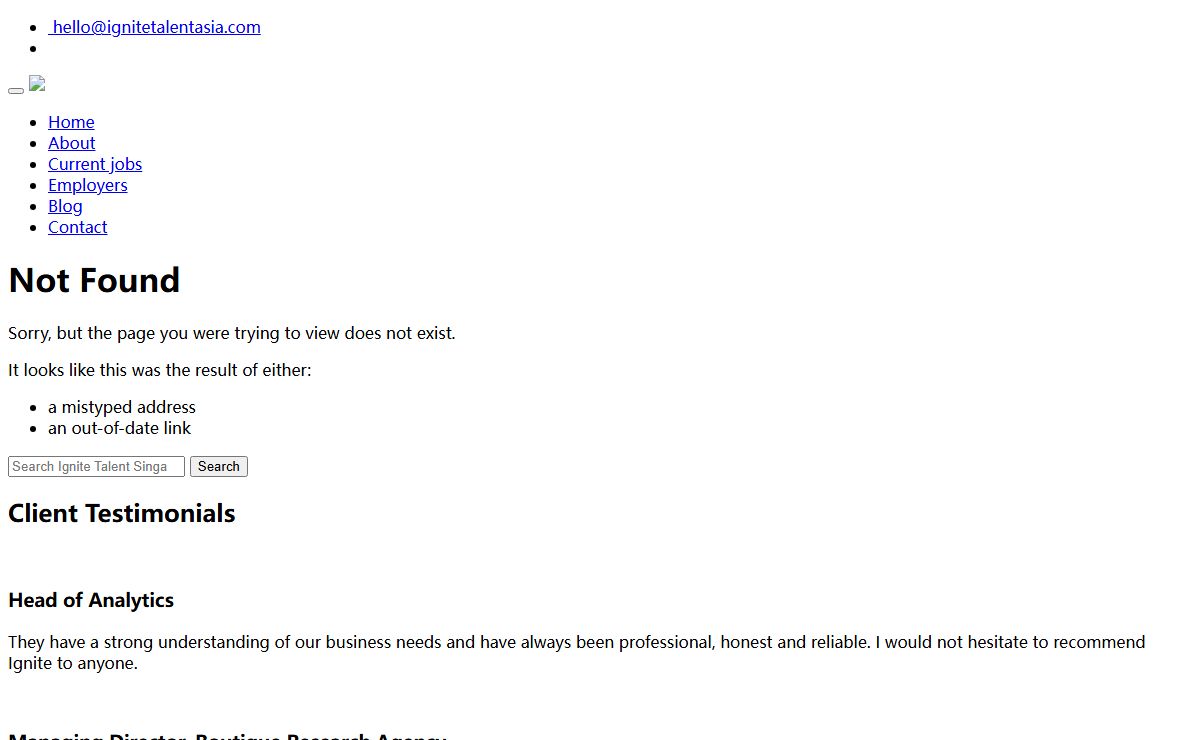Click the Client Testimonials heading
Screen dimensions: 1200x740
[x=121, y=513]
